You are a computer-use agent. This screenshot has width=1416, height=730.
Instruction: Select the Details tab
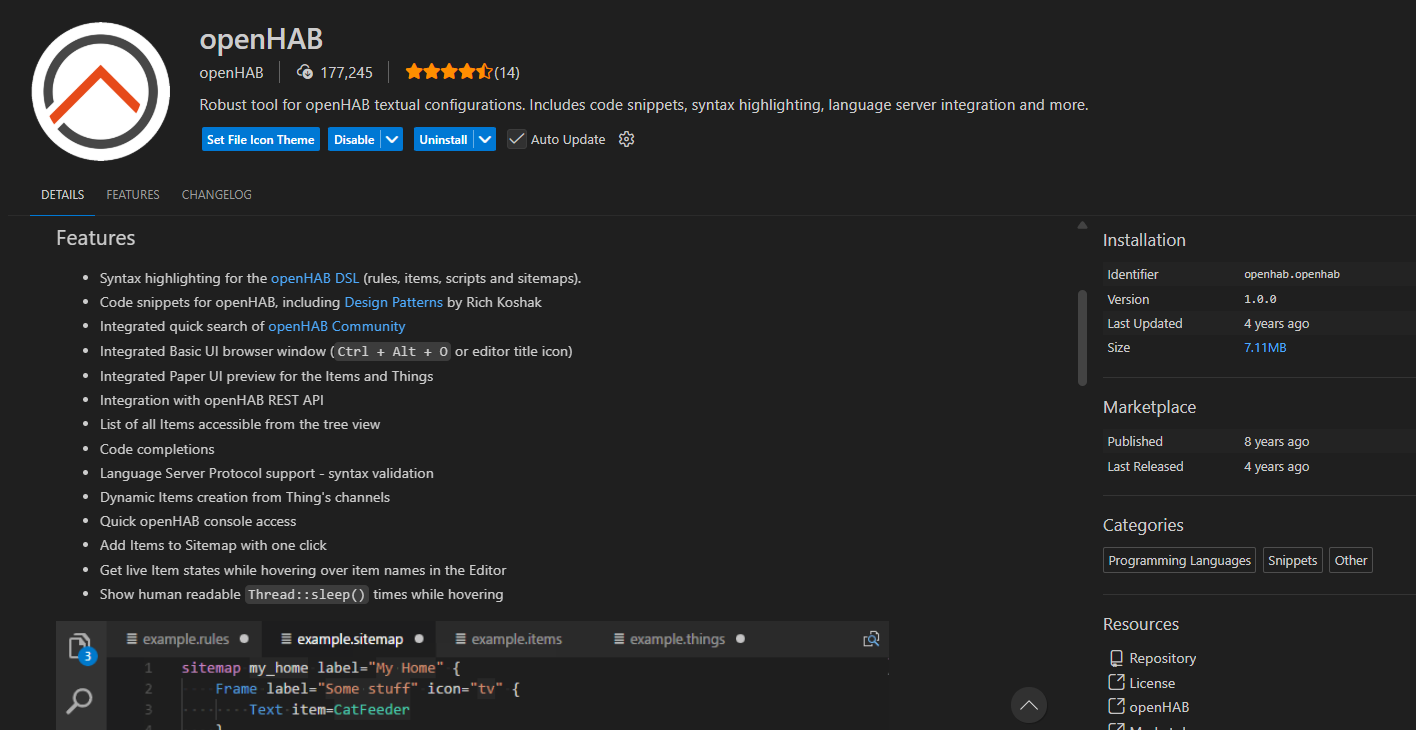(62, 195)
